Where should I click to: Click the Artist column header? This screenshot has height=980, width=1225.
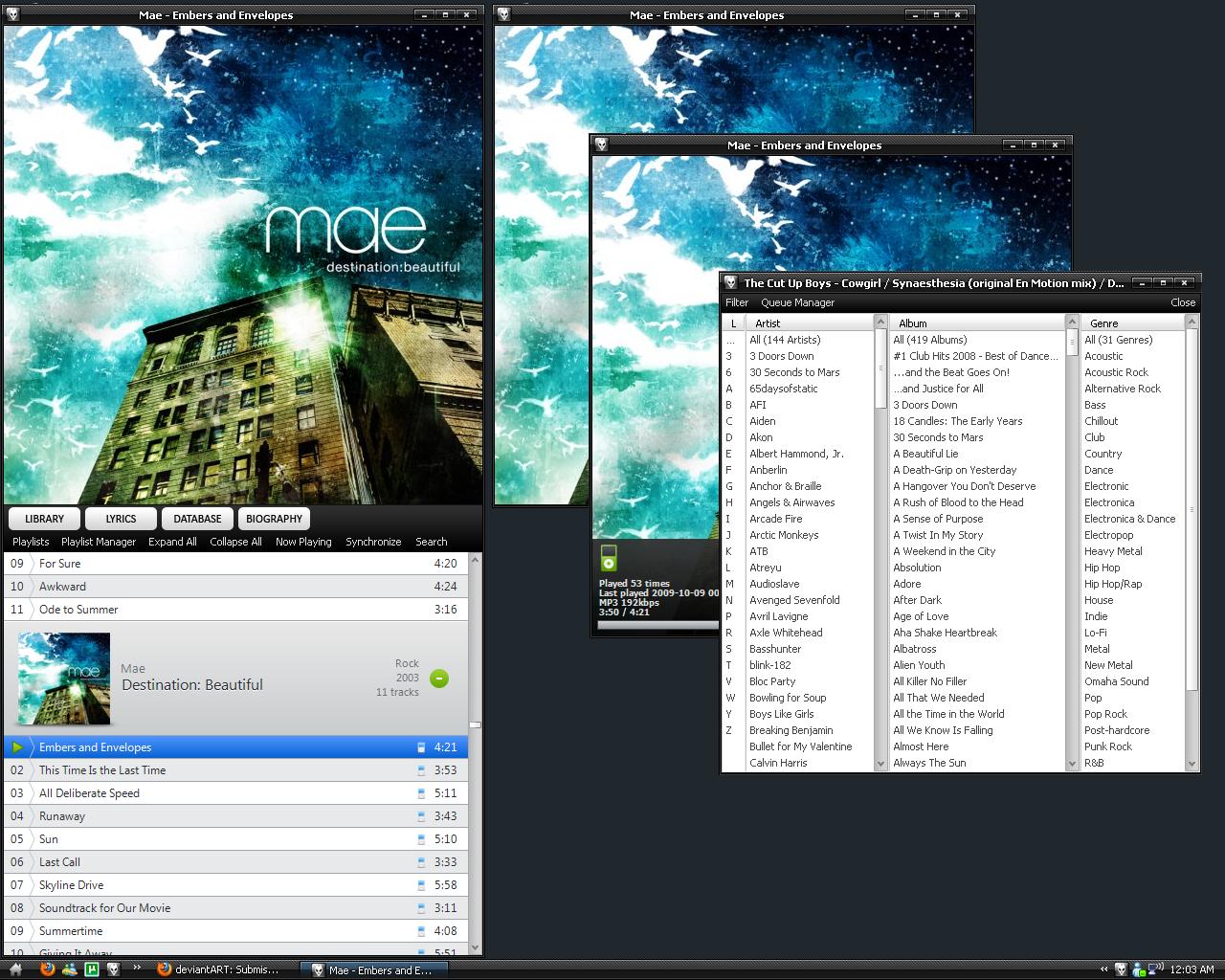pyautogui.click(x=812, y=323)
